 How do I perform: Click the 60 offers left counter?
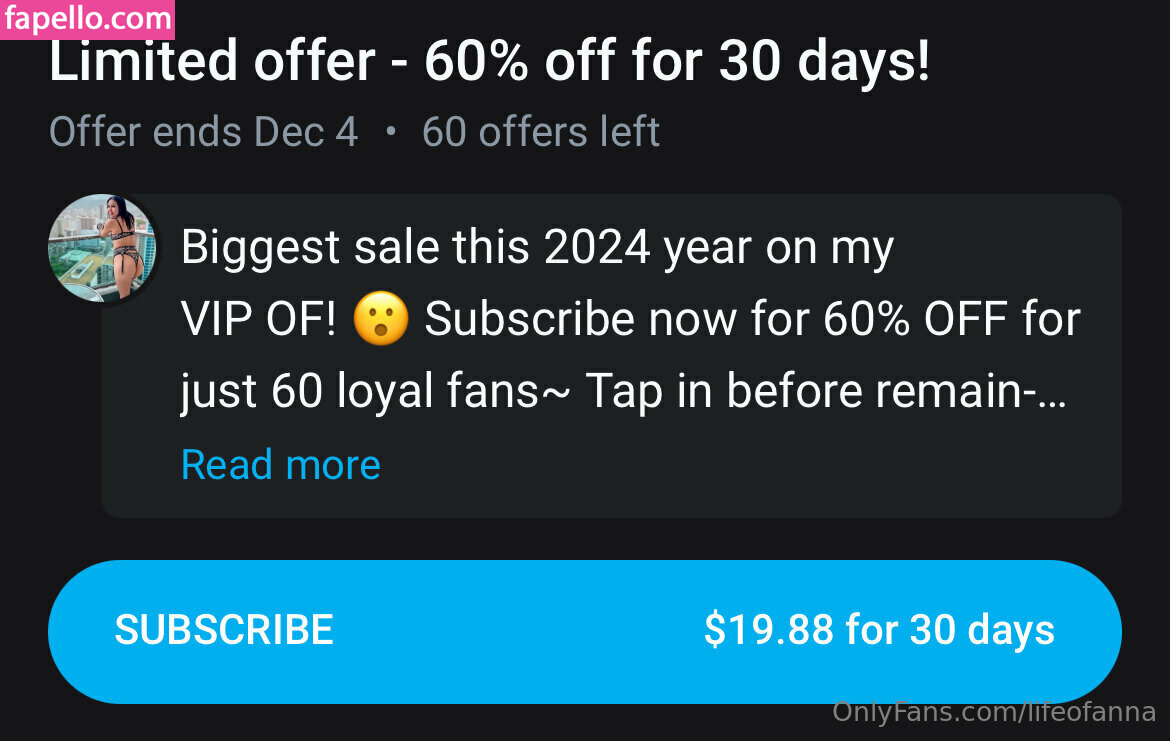[540, 132]
